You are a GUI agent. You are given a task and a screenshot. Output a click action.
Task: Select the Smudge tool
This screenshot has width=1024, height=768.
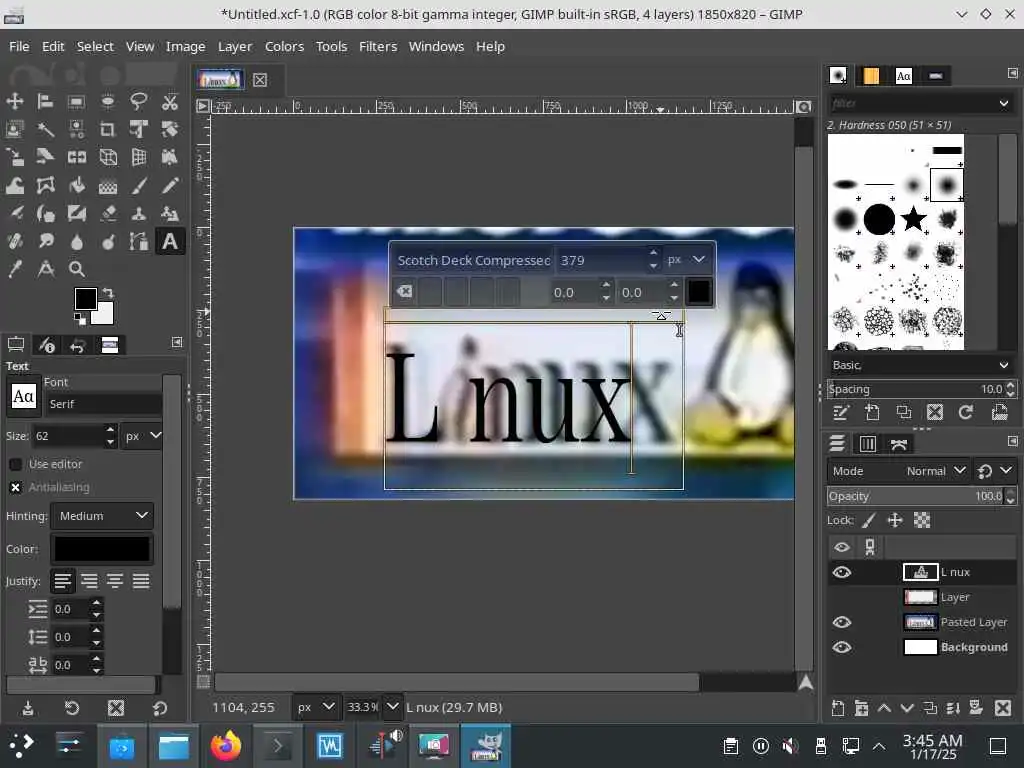(45, 242)
